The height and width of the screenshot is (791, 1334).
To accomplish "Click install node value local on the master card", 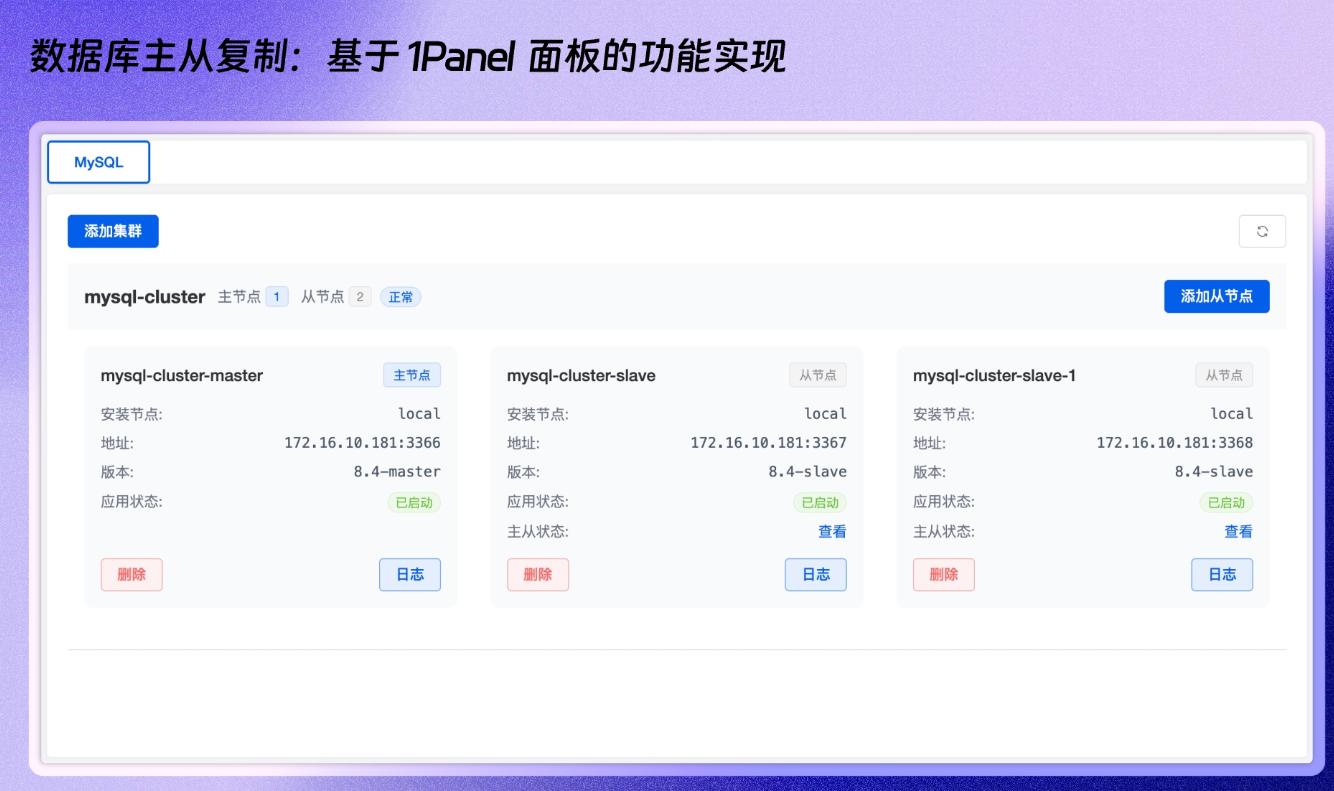I will pyautogui.click(x=419, y=414).
